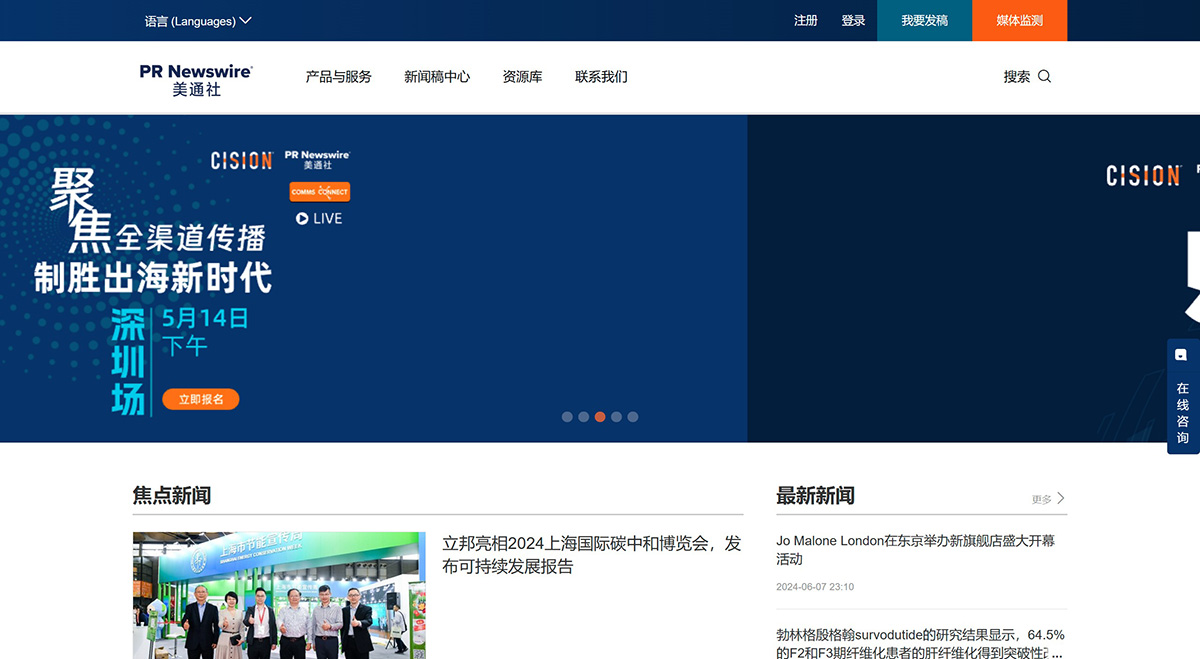Image resolution: width=1200 pixels, height=659 pixels.
Task: Click the arrow next to 更多
Action: coord(1061,498)
